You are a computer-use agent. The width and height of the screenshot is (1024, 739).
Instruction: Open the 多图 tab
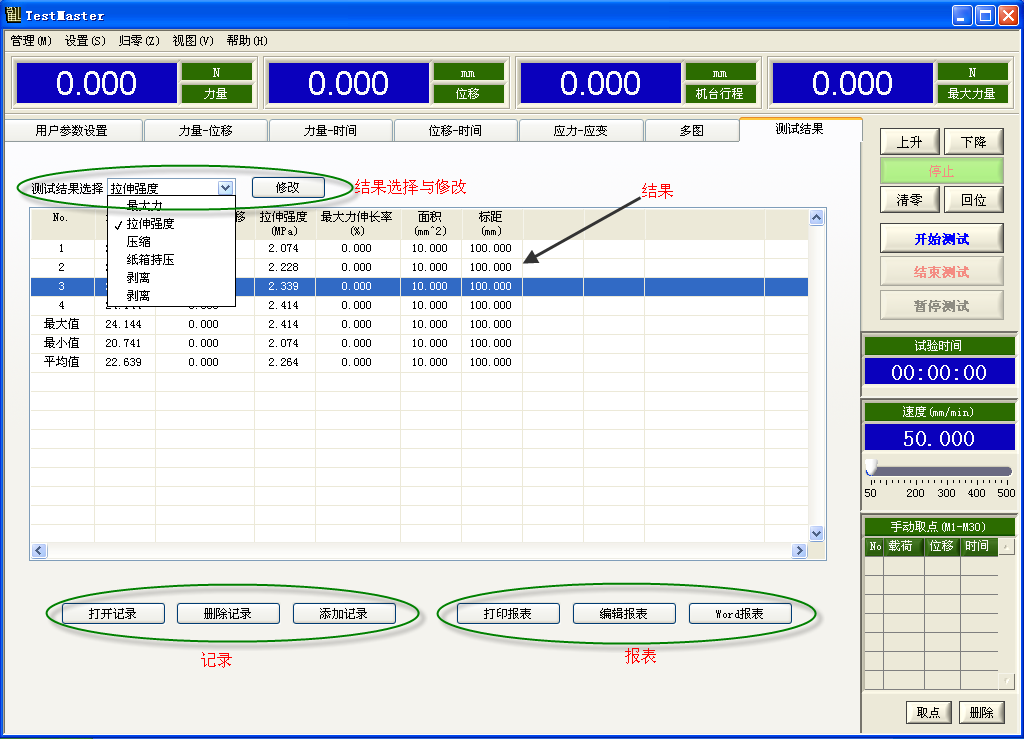[691, 131]
